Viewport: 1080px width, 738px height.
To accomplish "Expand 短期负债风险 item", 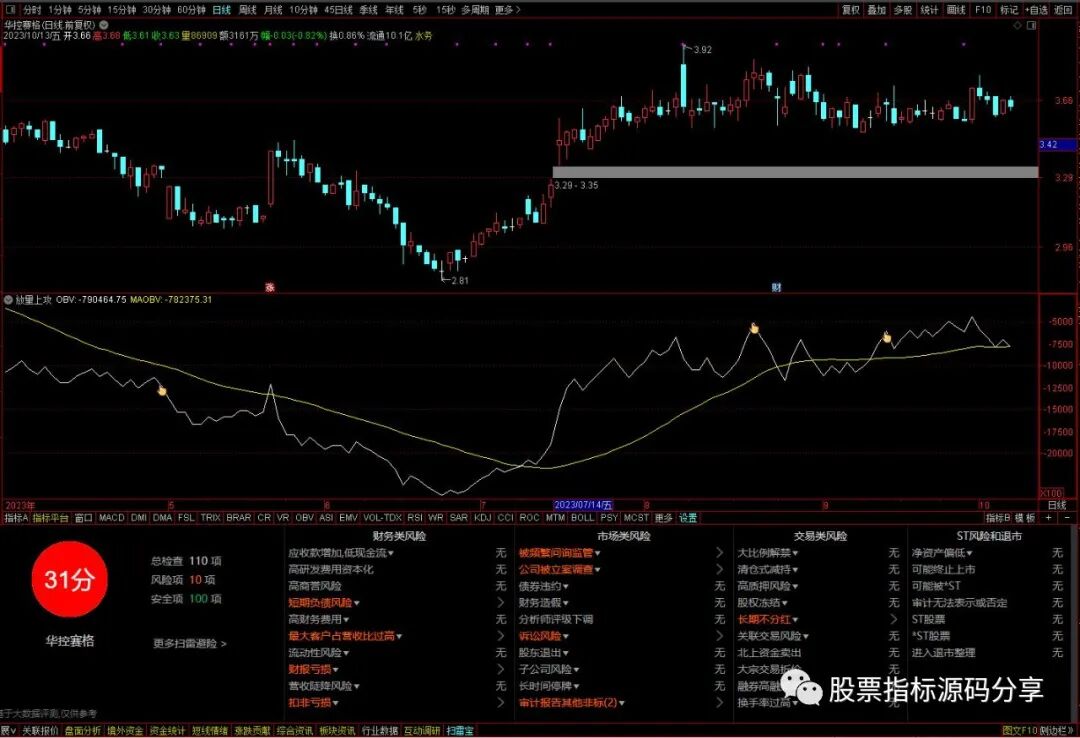I will pos(324,603).
